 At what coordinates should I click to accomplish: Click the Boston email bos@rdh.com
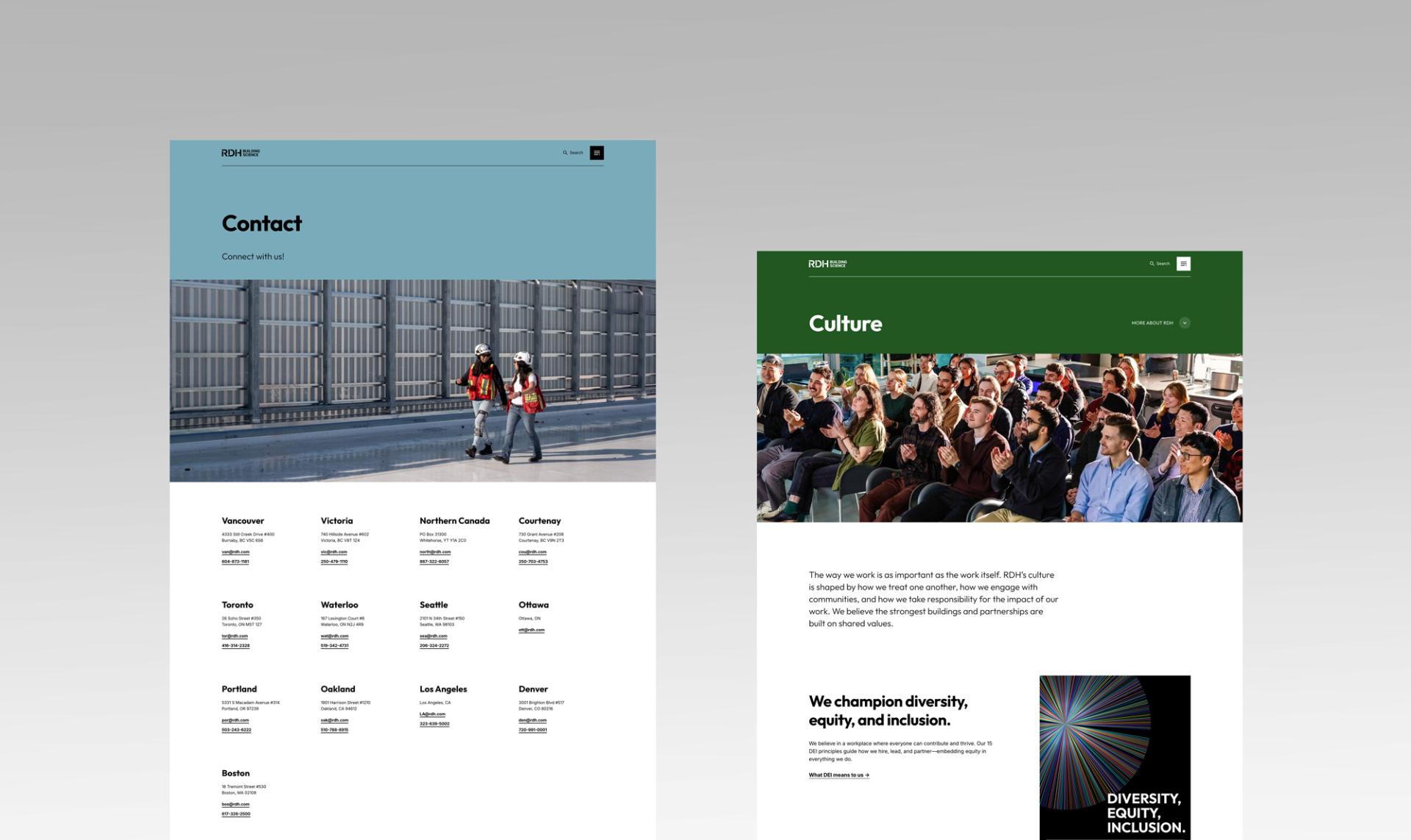(235, 804)
